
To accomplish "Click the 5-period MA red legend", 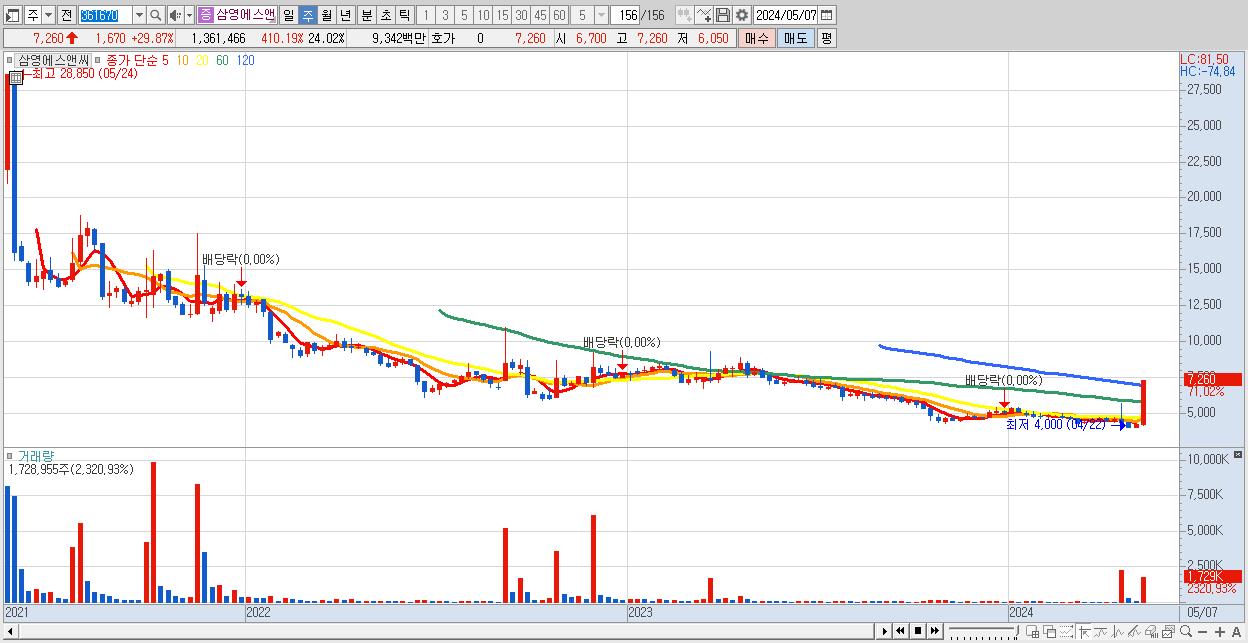I will [x=165, y=60].
